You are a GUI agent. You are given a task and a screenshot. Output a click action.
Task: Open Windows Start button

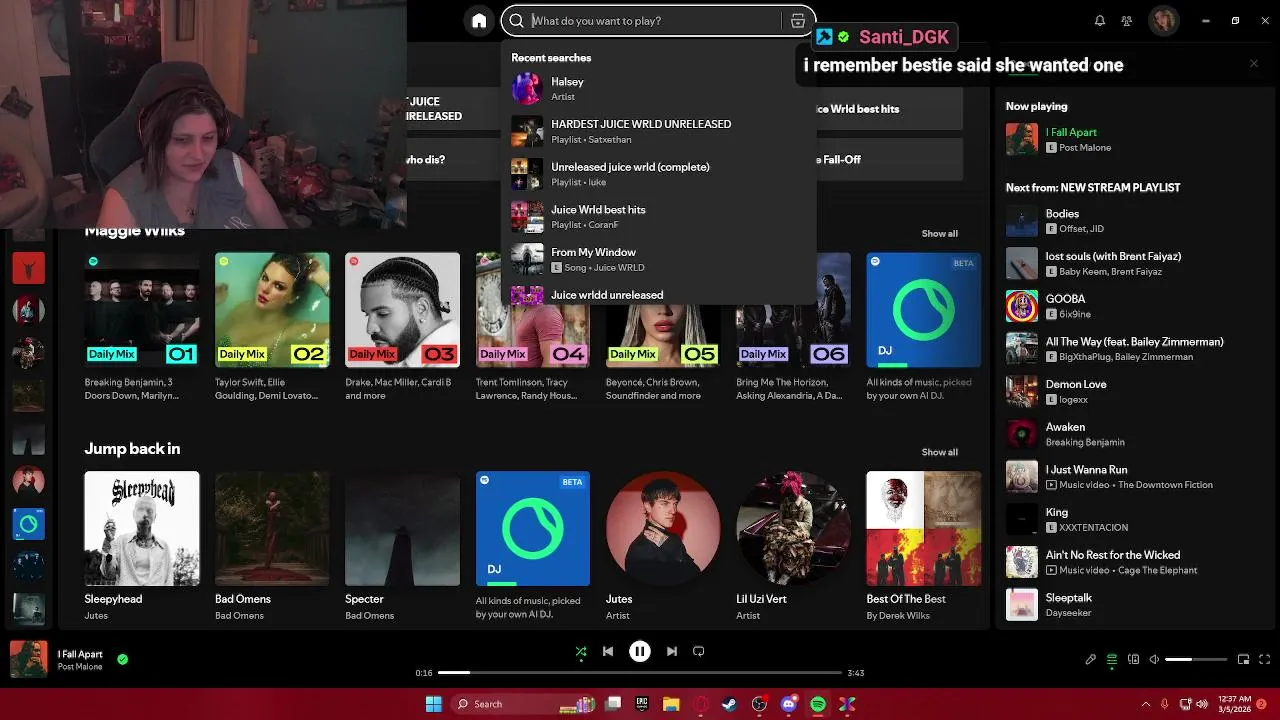tap(433, 704)
